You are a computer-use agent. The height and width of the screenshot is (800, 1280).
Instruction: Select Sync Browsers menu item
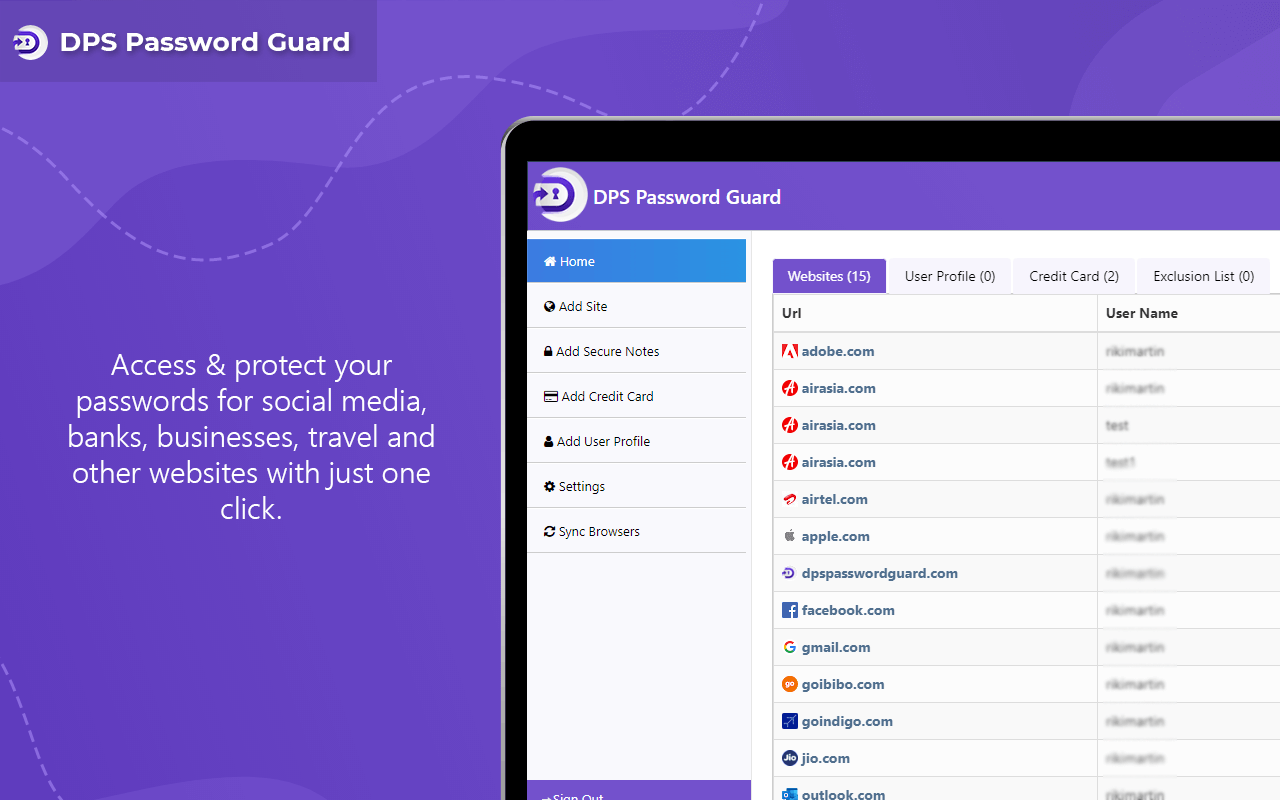click(x=636, y=531)
